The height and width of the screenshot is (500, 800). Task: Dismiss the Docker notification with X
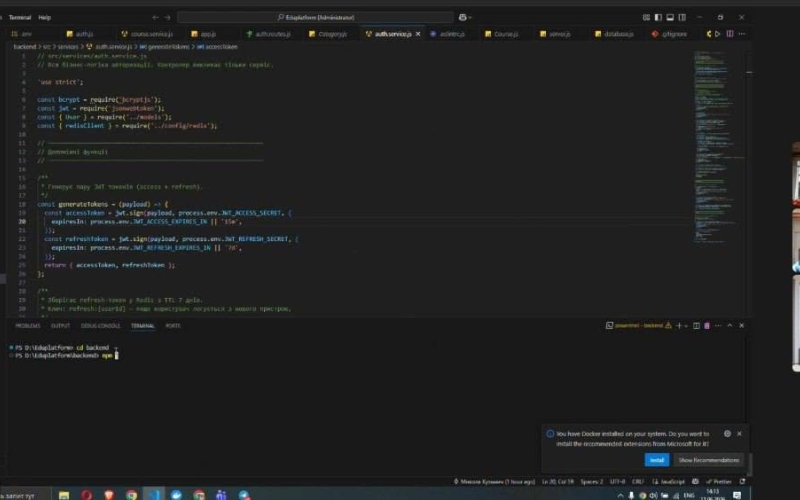739,434
